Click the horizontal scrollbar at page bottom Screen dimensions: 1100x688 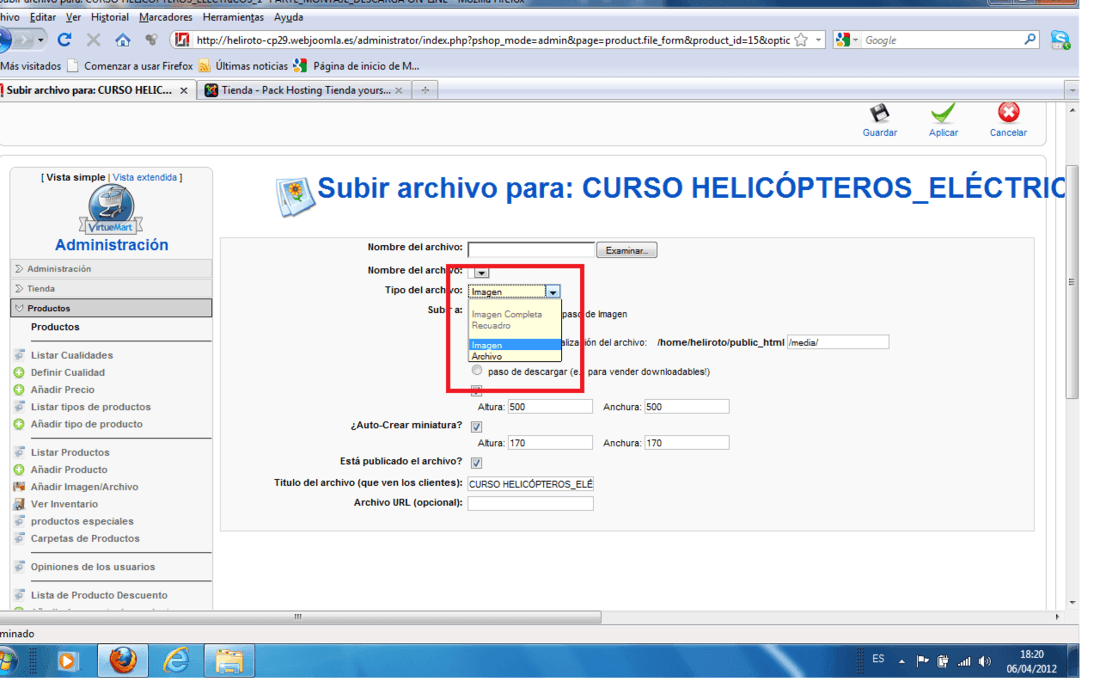click(x=300, y=617)
